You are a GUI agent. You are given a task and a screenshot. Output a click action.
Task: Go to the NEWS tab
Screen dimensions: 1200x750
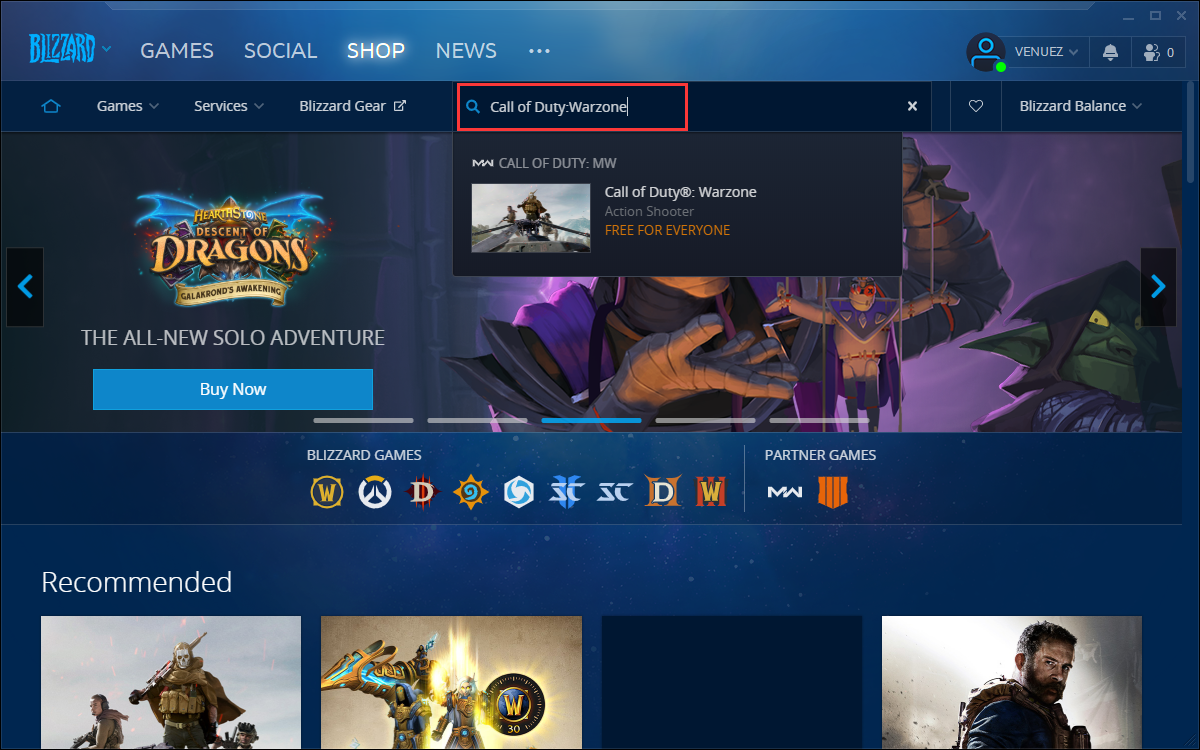point(466,50)
